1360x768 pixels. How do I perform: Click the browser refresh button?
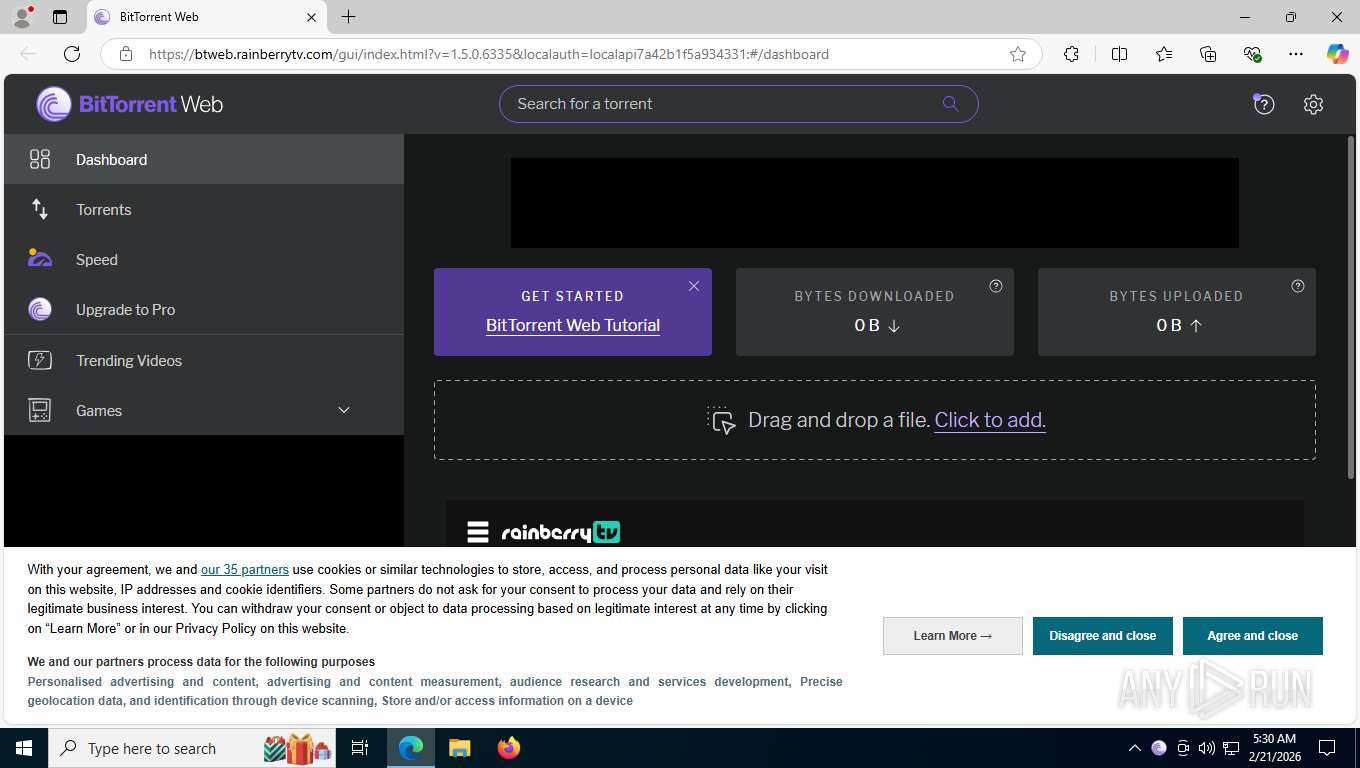pyautogui.click(x=72, y=54)
